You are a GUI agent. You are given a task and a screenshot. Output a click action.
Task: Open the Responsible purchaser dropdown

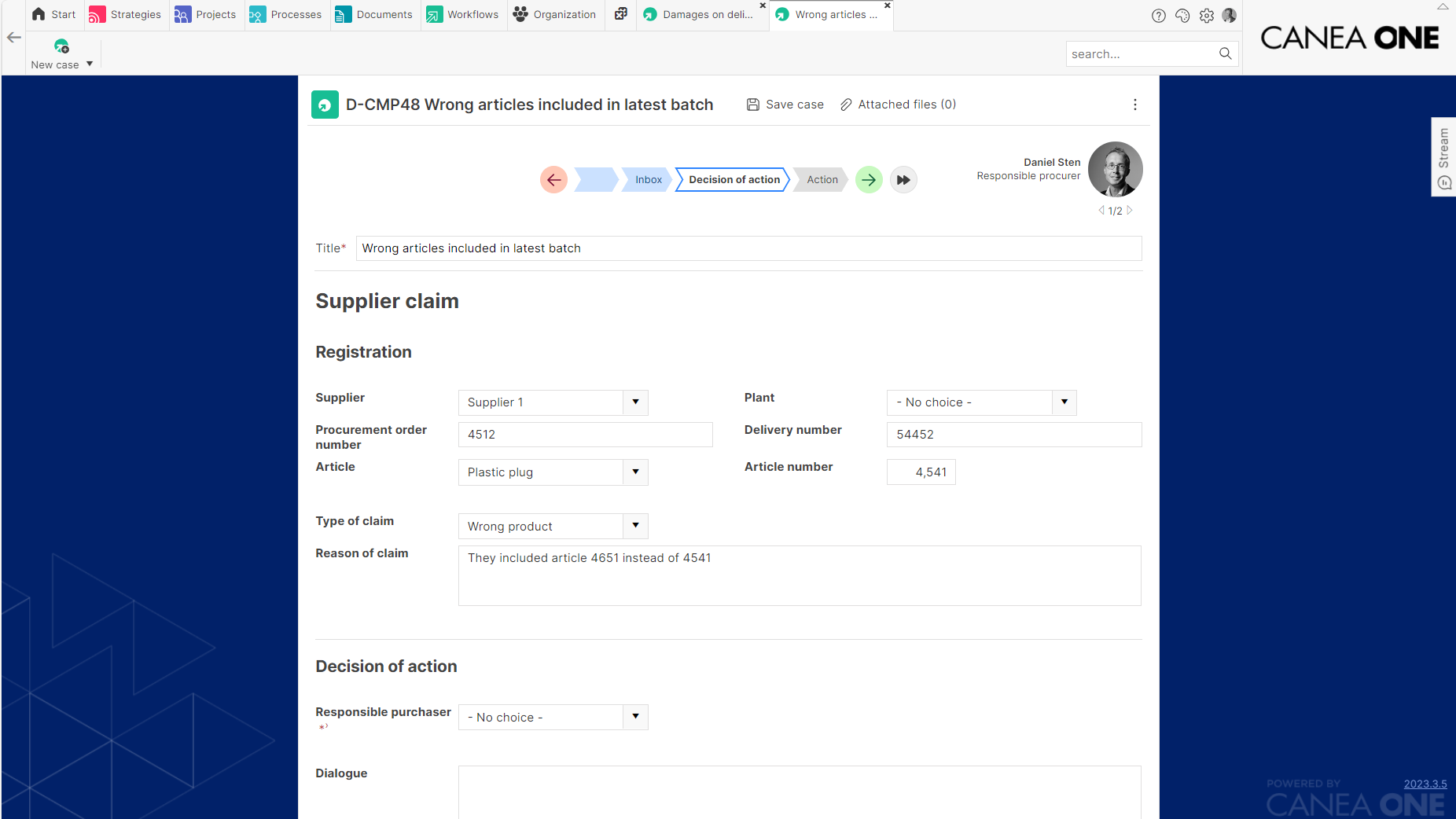click(635, 717)
